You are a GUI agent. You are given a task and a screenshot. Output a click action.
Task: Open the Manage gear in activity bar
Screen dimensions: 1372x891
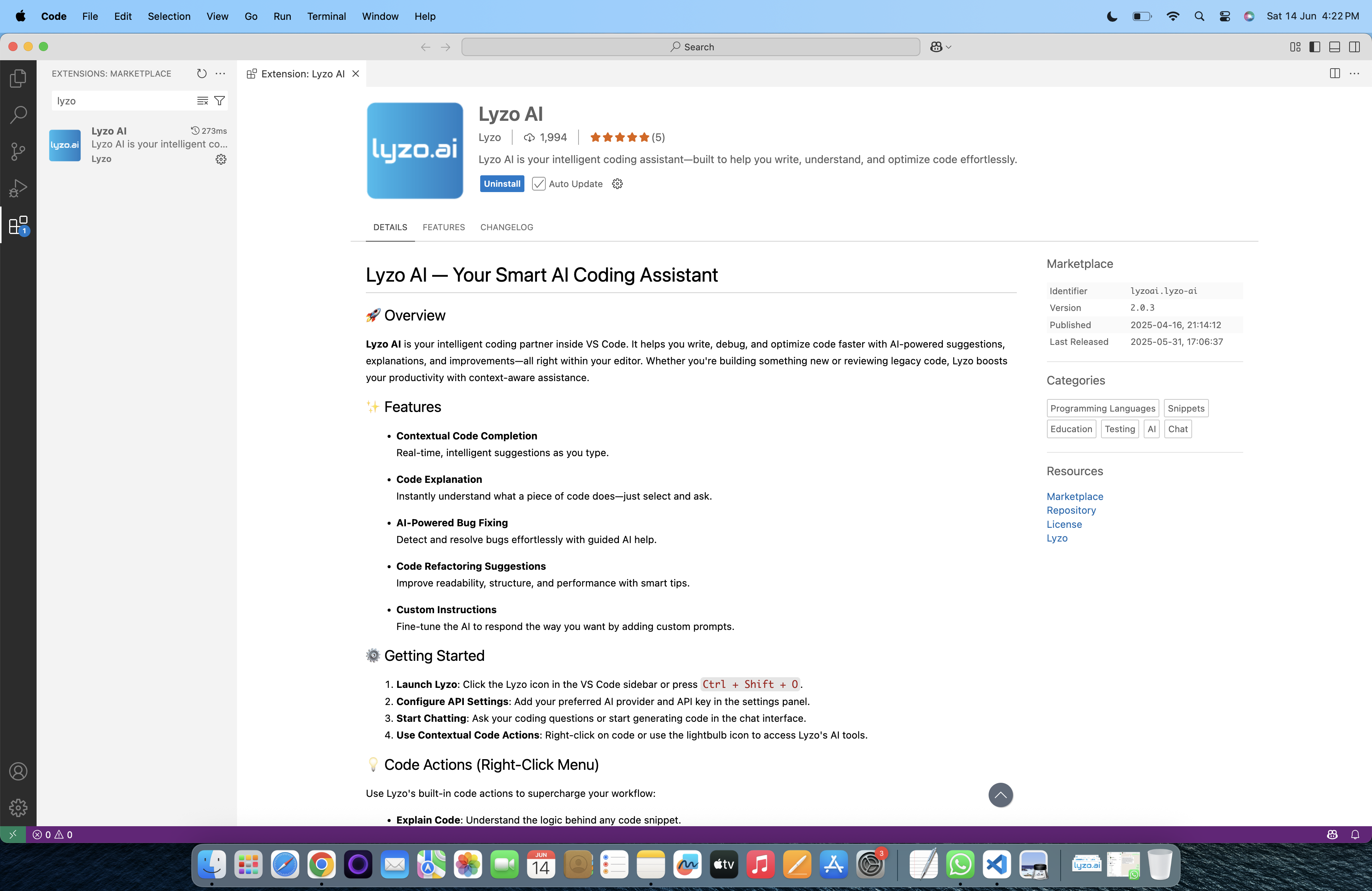point(18,808)
